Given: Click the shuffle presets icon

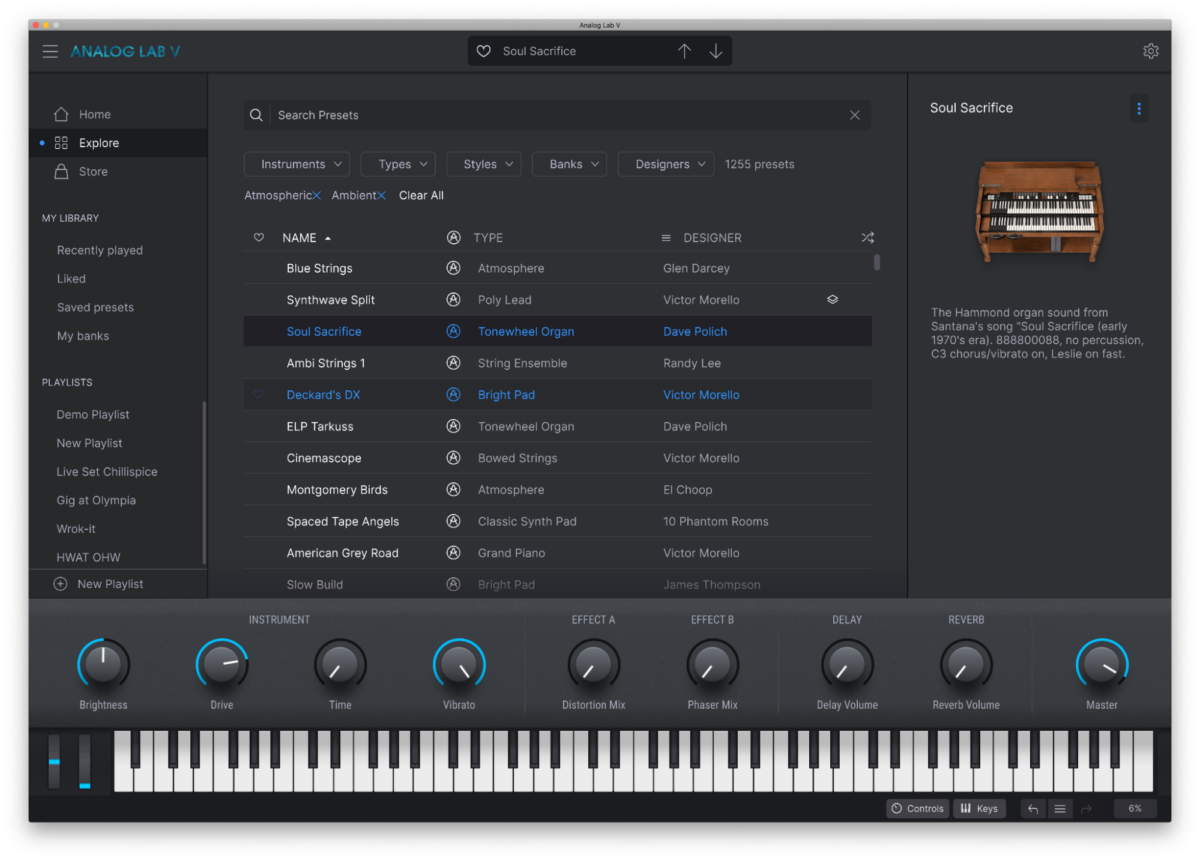Looking at the screenshot, I should pyautogui.click(x=867, y=237).
